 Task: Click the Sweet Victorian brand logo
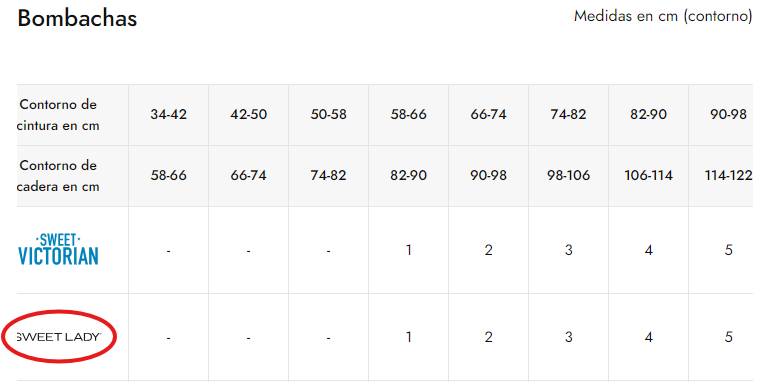pos(58,250)
